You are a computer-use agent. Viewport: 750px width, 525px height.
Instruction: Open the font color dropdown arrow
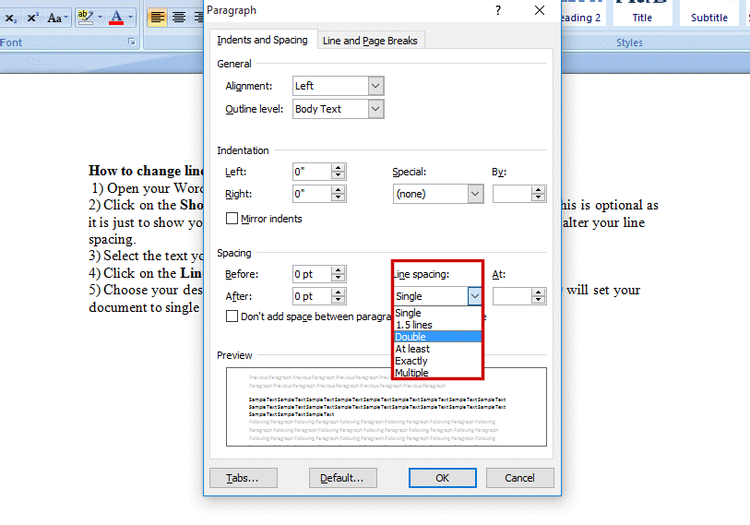[x=131, y=18]
